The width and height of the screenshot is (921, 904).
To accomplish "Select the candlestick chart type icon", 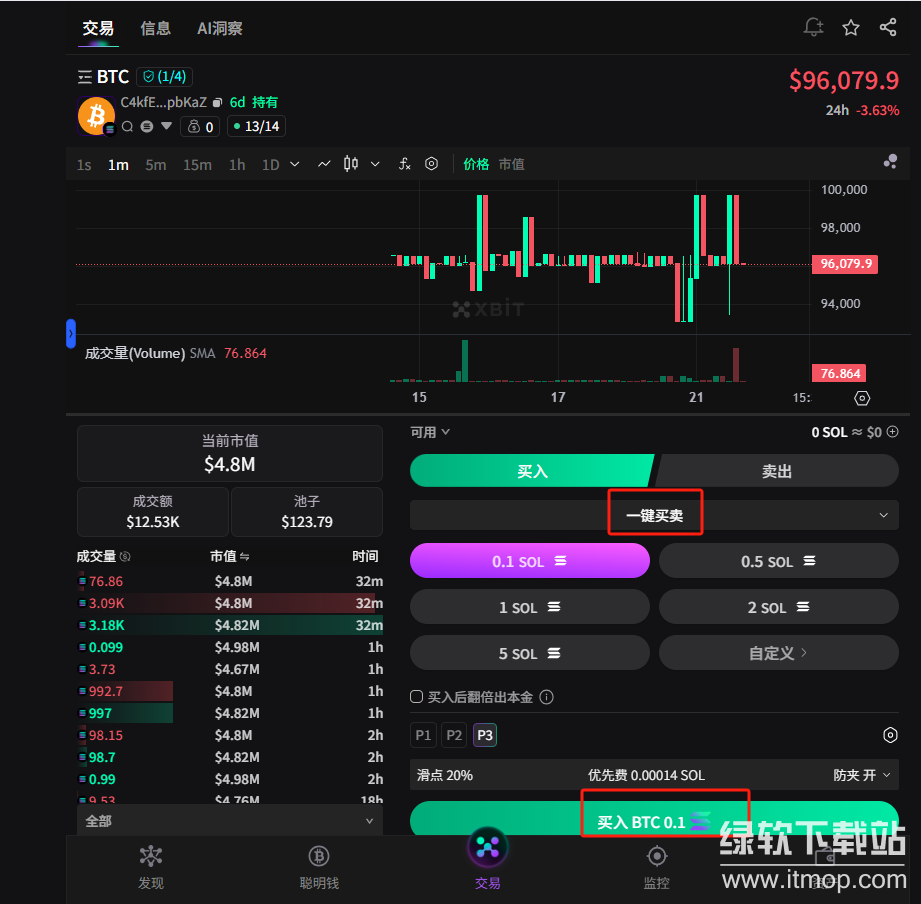I will click(350, 164).
